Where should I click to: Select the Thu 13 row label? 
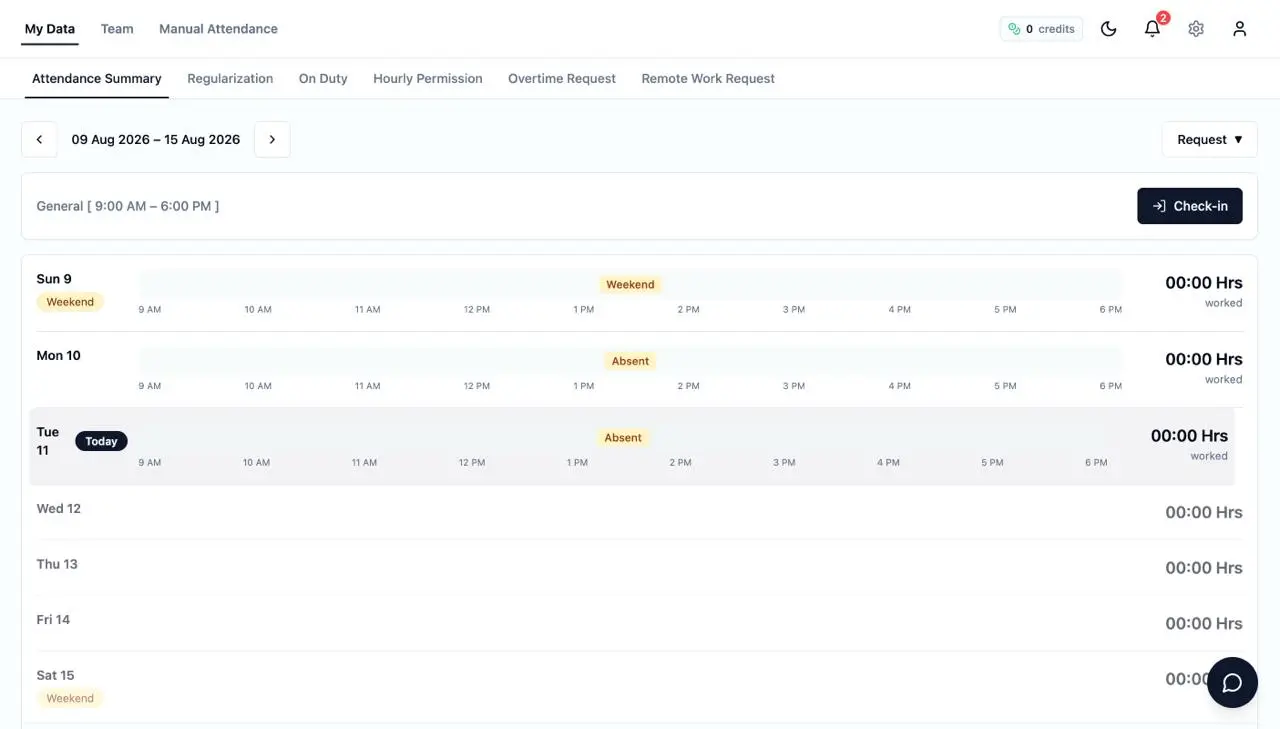point(57,564)
